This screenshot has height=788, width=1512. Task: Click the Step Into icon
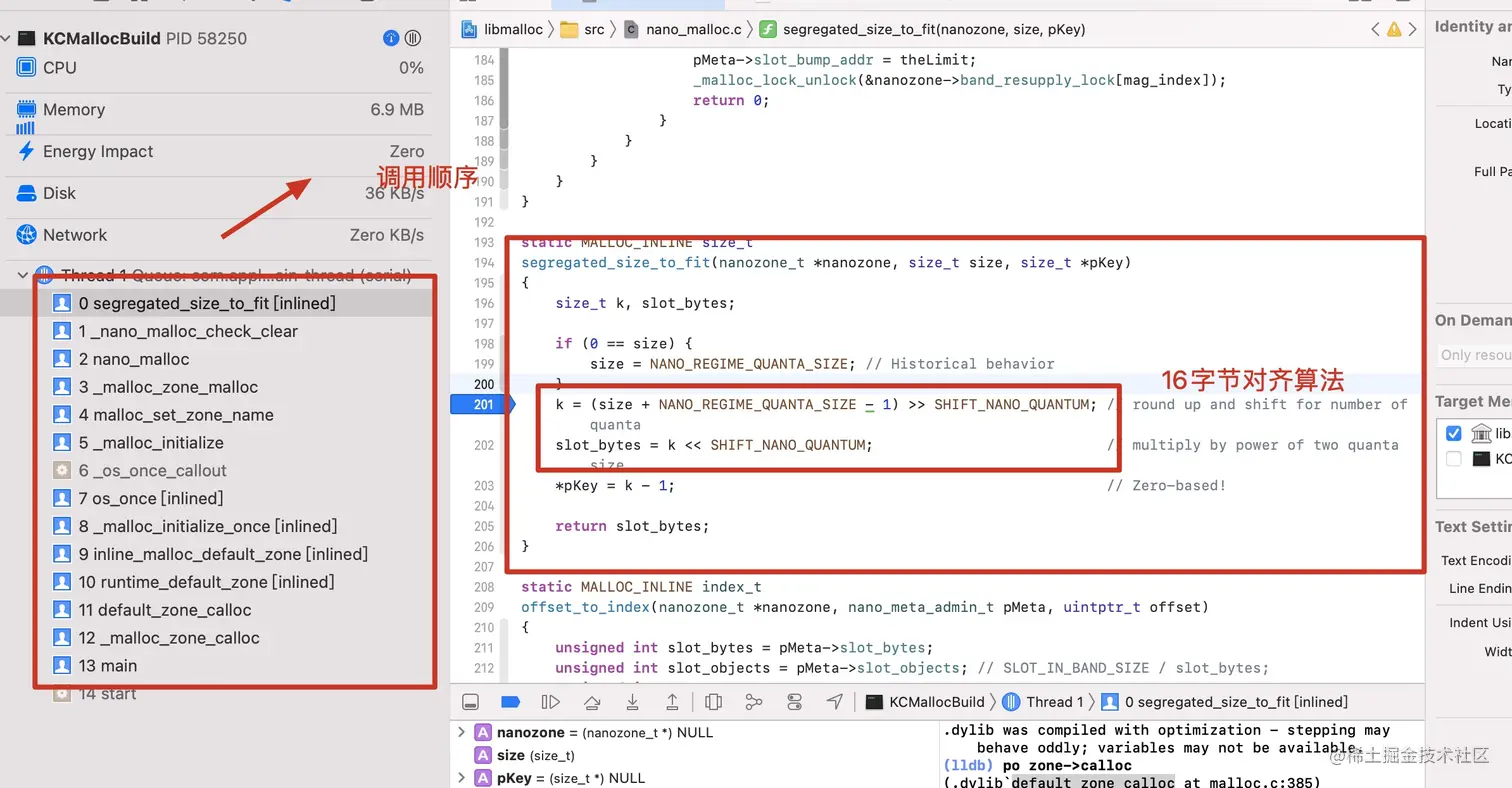633,701
